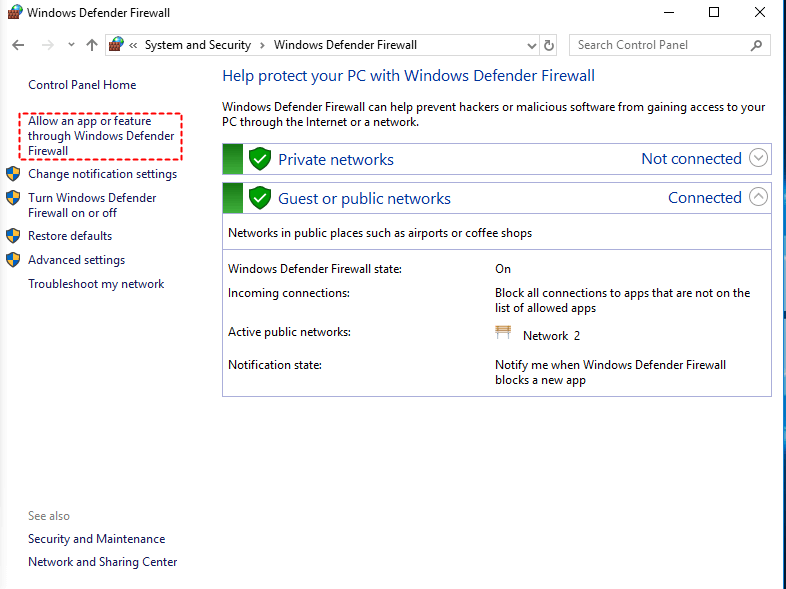The height and width of the screenshot is (589, 786).
Task: Click the Refresh button in address bar
Action: (x=549, y=45)
